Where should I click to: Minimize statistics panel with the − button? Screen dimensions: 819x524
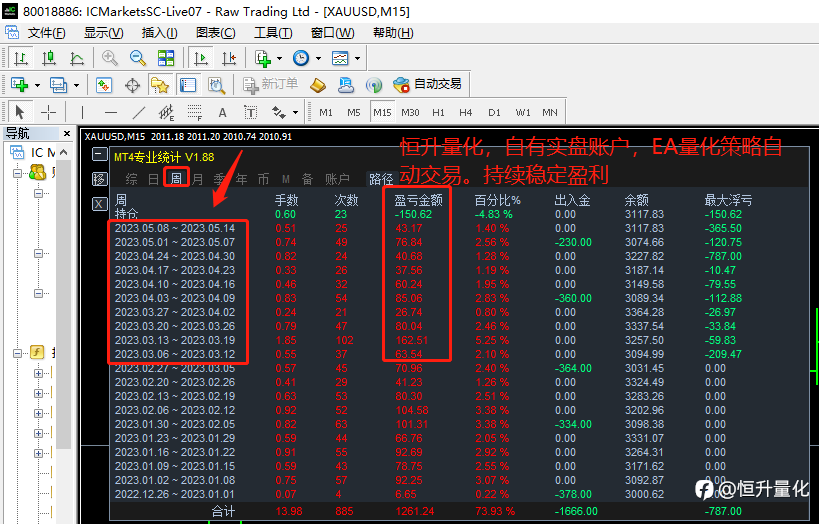(99, 154)
